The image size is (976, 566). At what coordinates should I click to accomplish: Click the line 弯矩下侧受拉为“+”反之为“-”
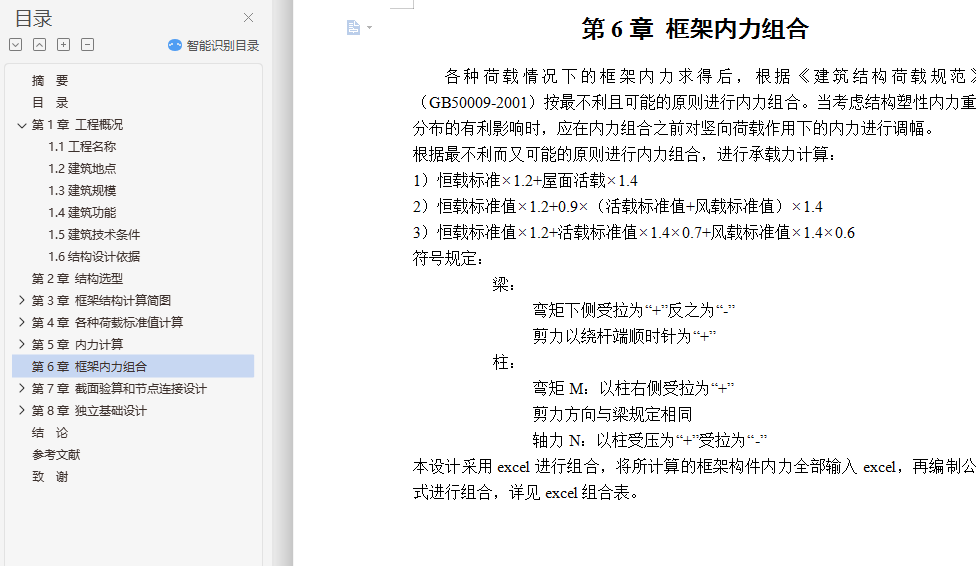(634, 310)
